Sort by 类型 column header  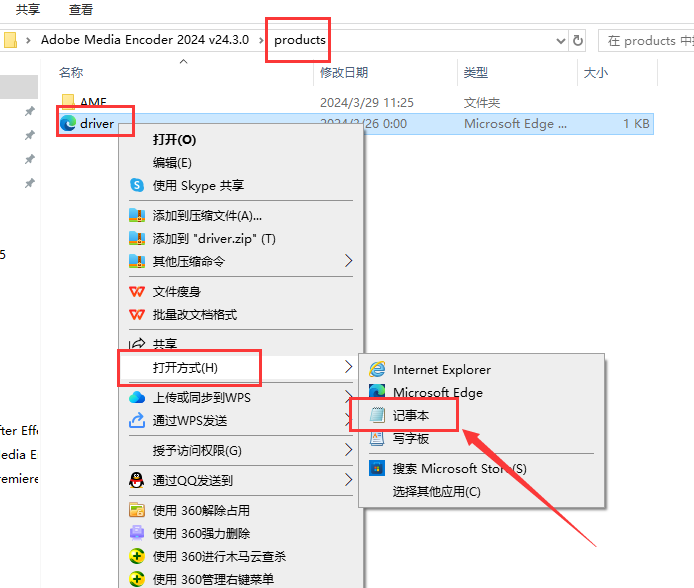[x=476, y=72]
